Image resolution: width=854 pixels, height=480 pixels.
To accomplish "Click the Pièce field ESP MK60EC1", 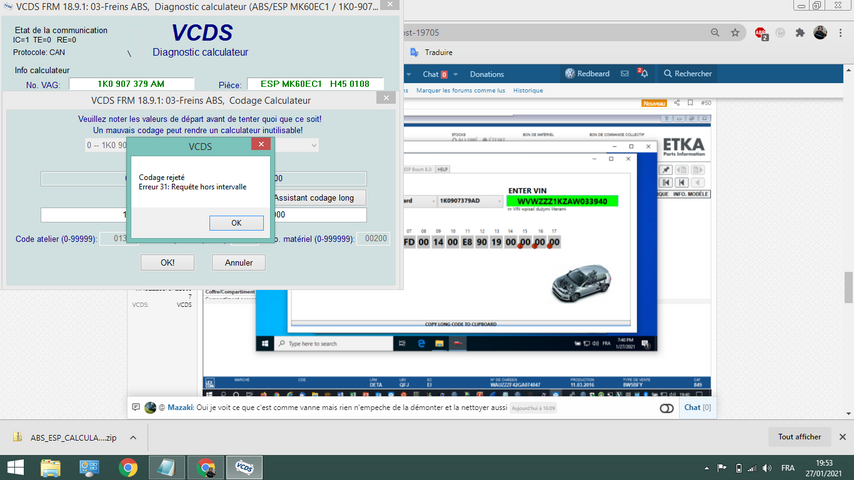I will (x=315, y=84).
